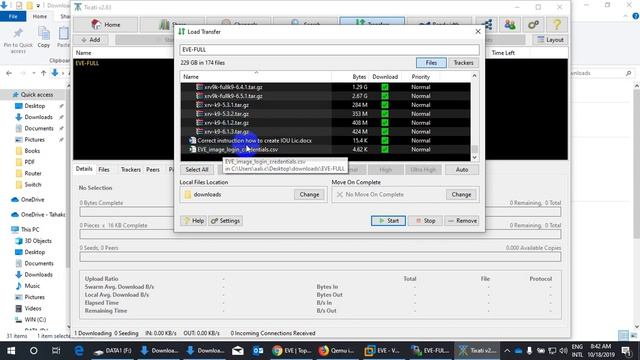Select file icon of xrv-k9-5.3.2.tar.gz

pos(199,114)
